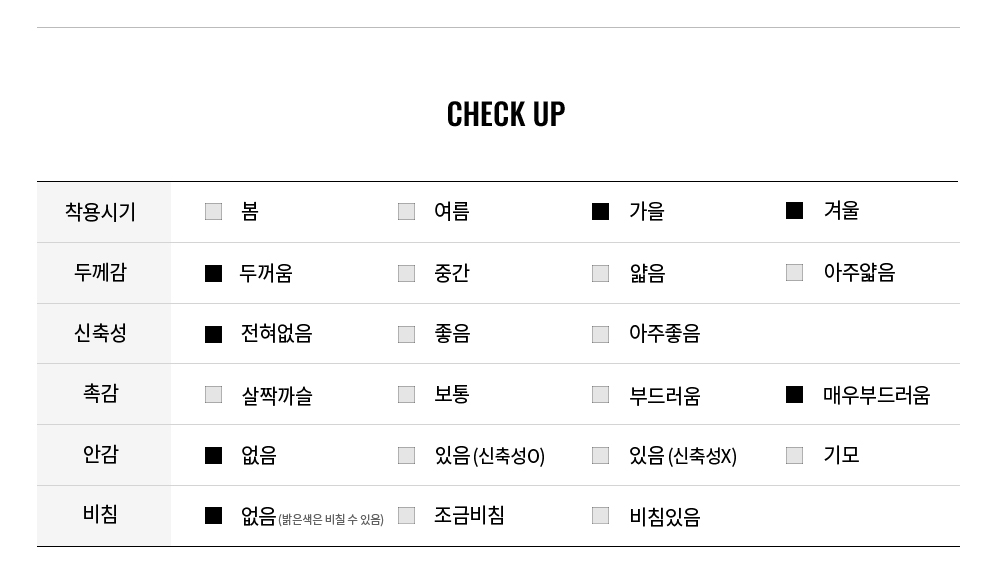1000x574 pixels.
Task: Uncheck the filled 가을 checkbox
Action: 600,211
